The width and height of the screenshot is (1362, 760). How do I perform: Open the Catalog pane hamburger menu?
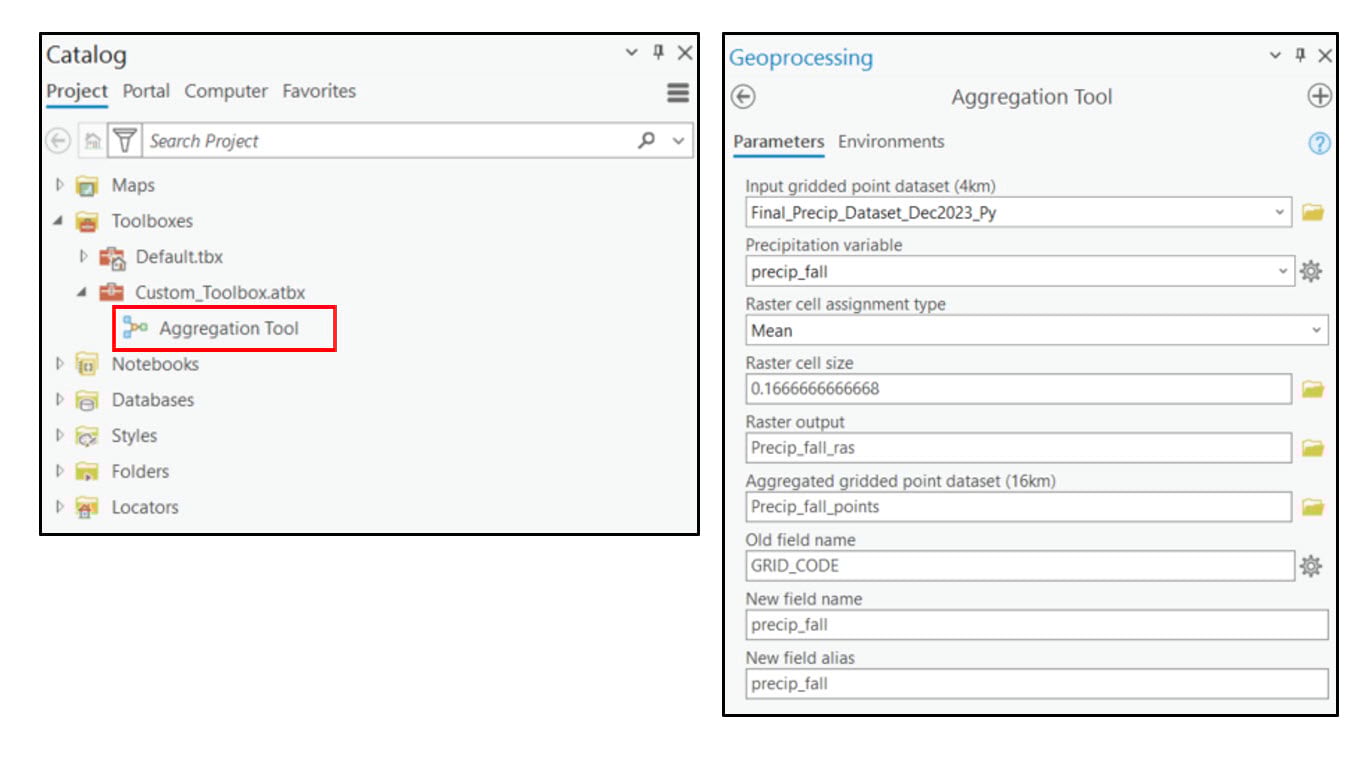(677, 93)
